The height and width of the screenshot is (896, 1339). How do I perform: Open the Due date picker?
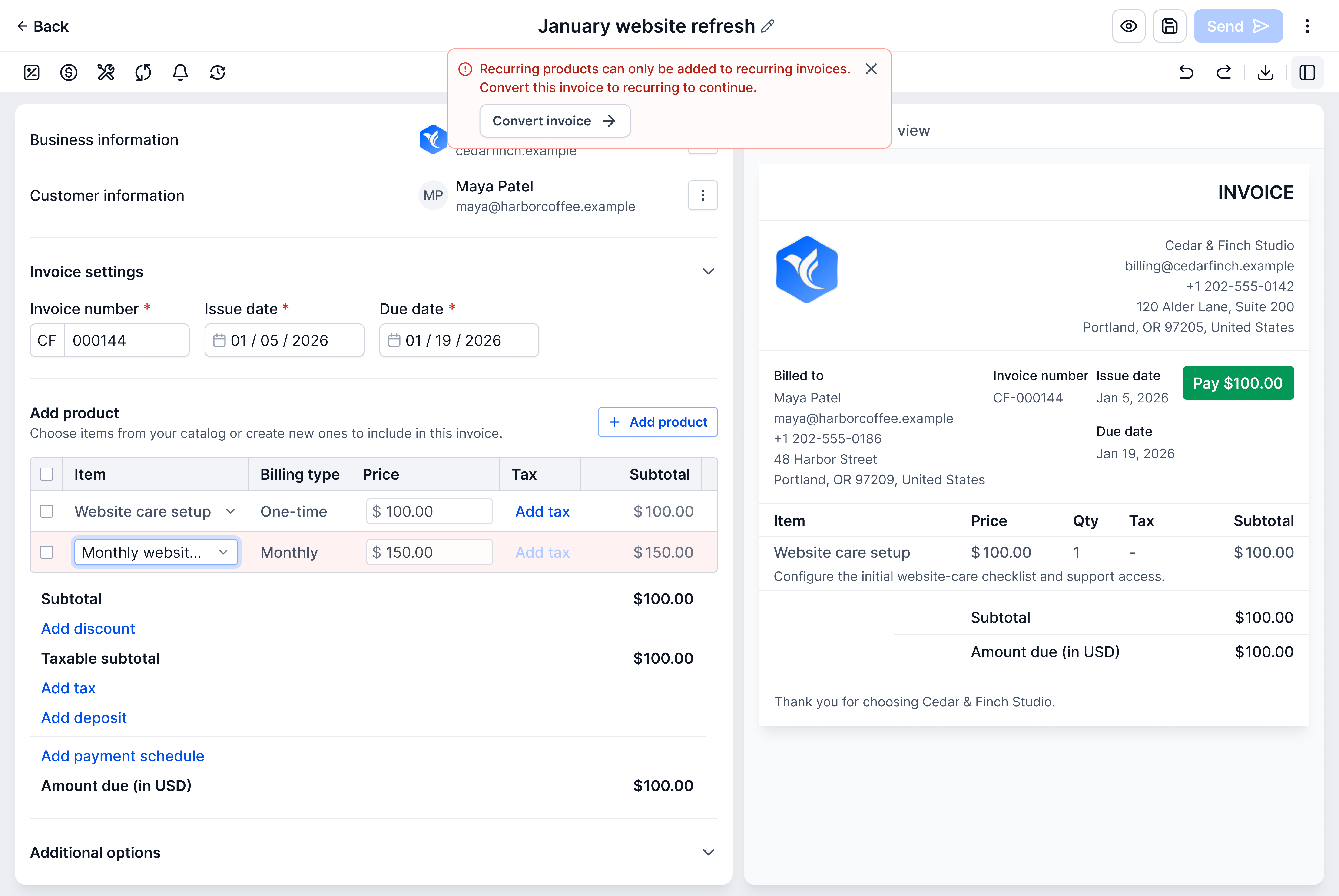(459, 341)
